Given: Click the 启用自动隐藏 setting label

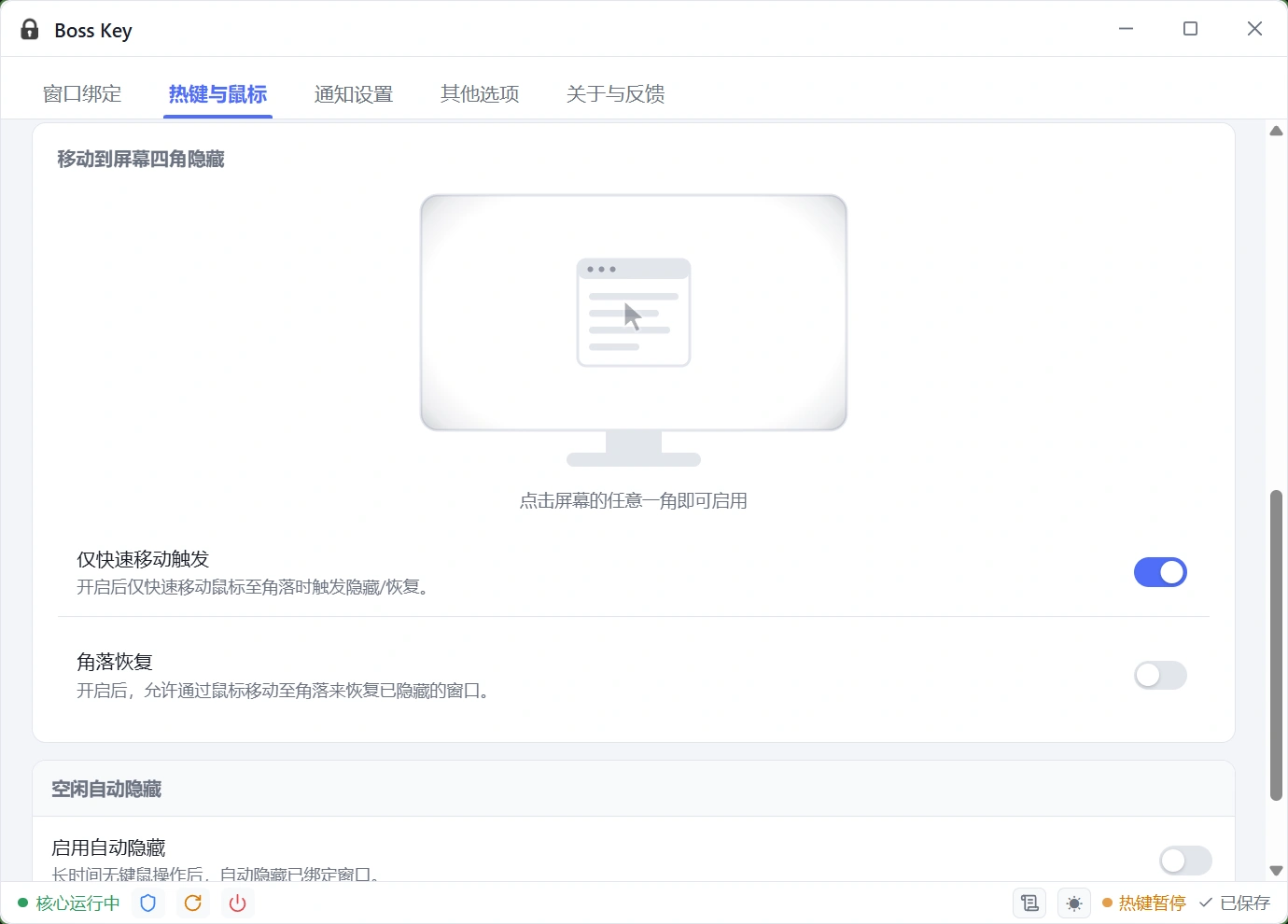Looking at the screenshot, I should click(108, 847).
